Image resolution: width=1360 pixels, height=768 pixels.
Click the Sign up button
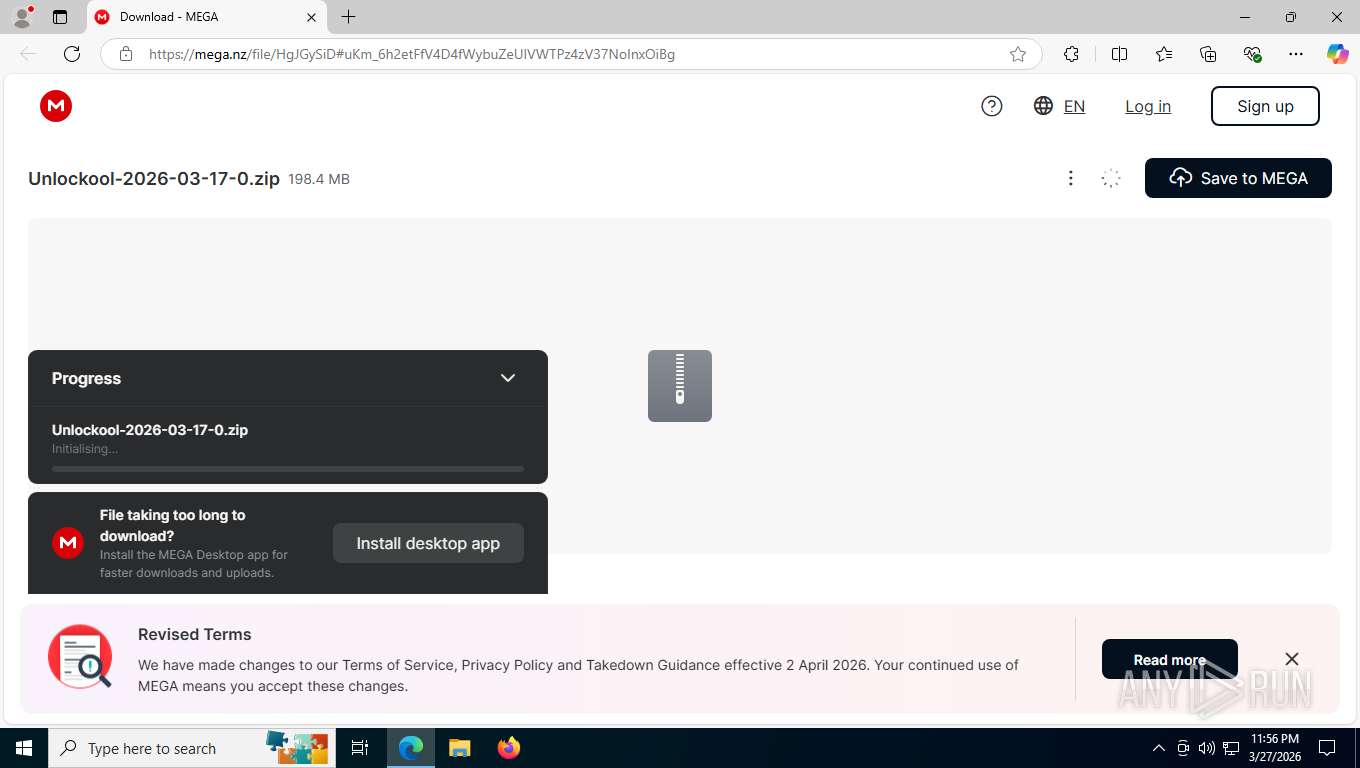tap(1265, 106)
